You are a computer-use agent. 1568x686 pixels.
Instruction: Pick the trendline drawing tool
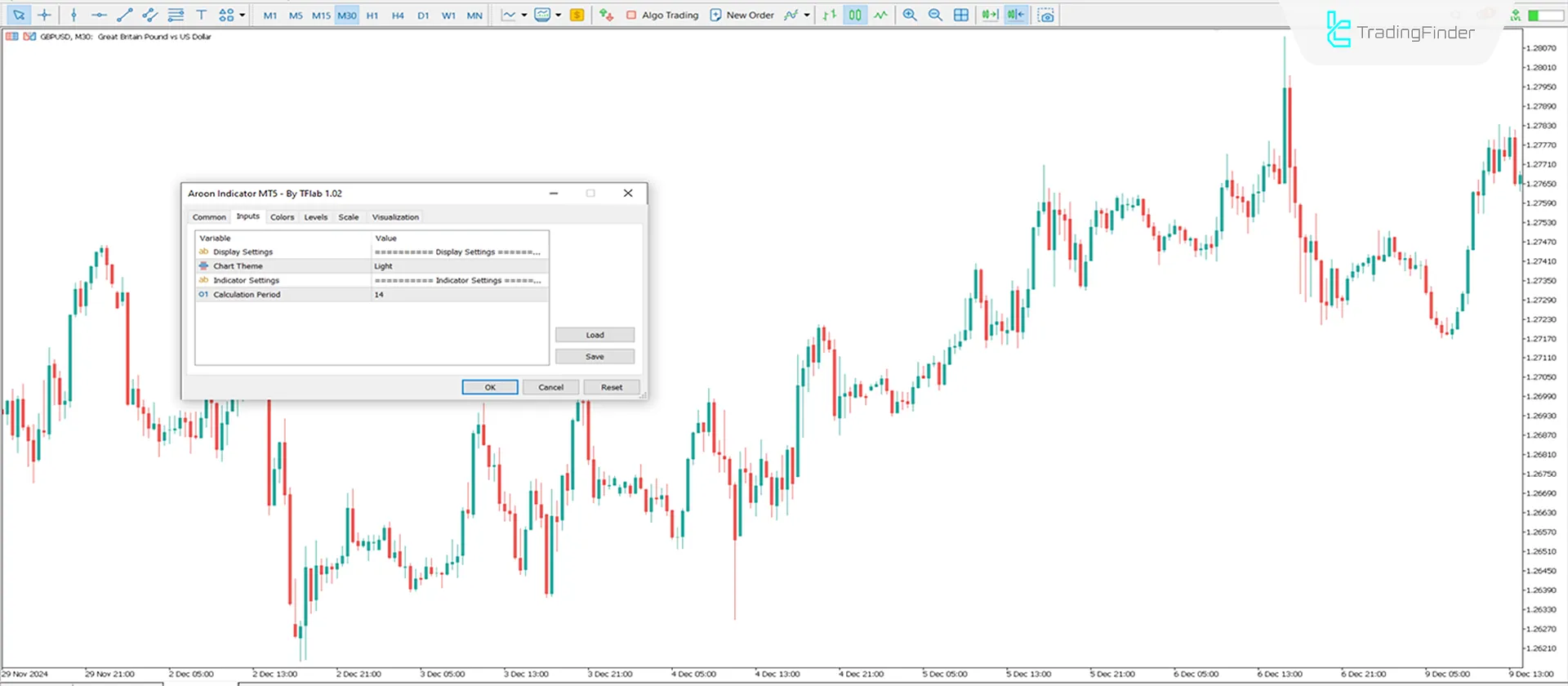pos(124,15)
